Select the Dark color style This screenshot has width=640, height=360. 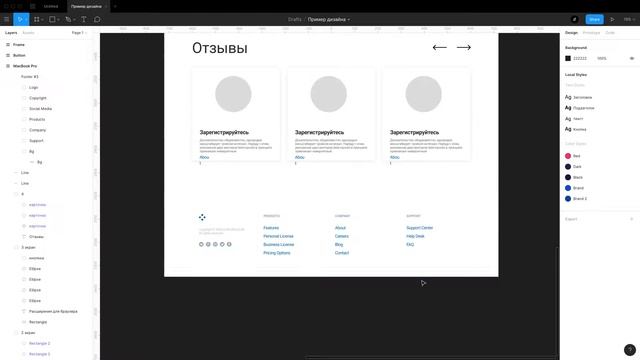573,167
